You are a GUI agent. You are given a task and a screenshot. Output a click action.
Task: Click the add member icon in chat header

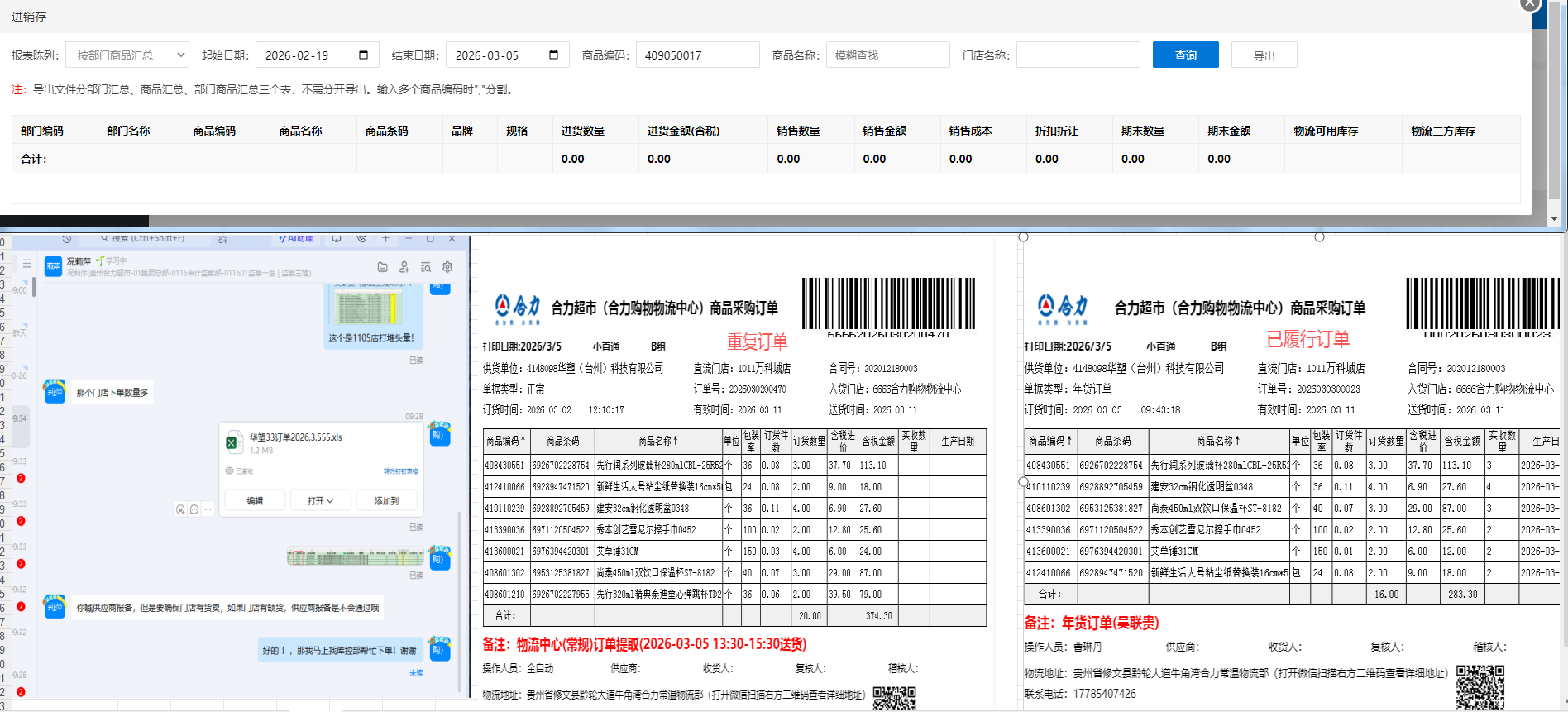[404, 267]
